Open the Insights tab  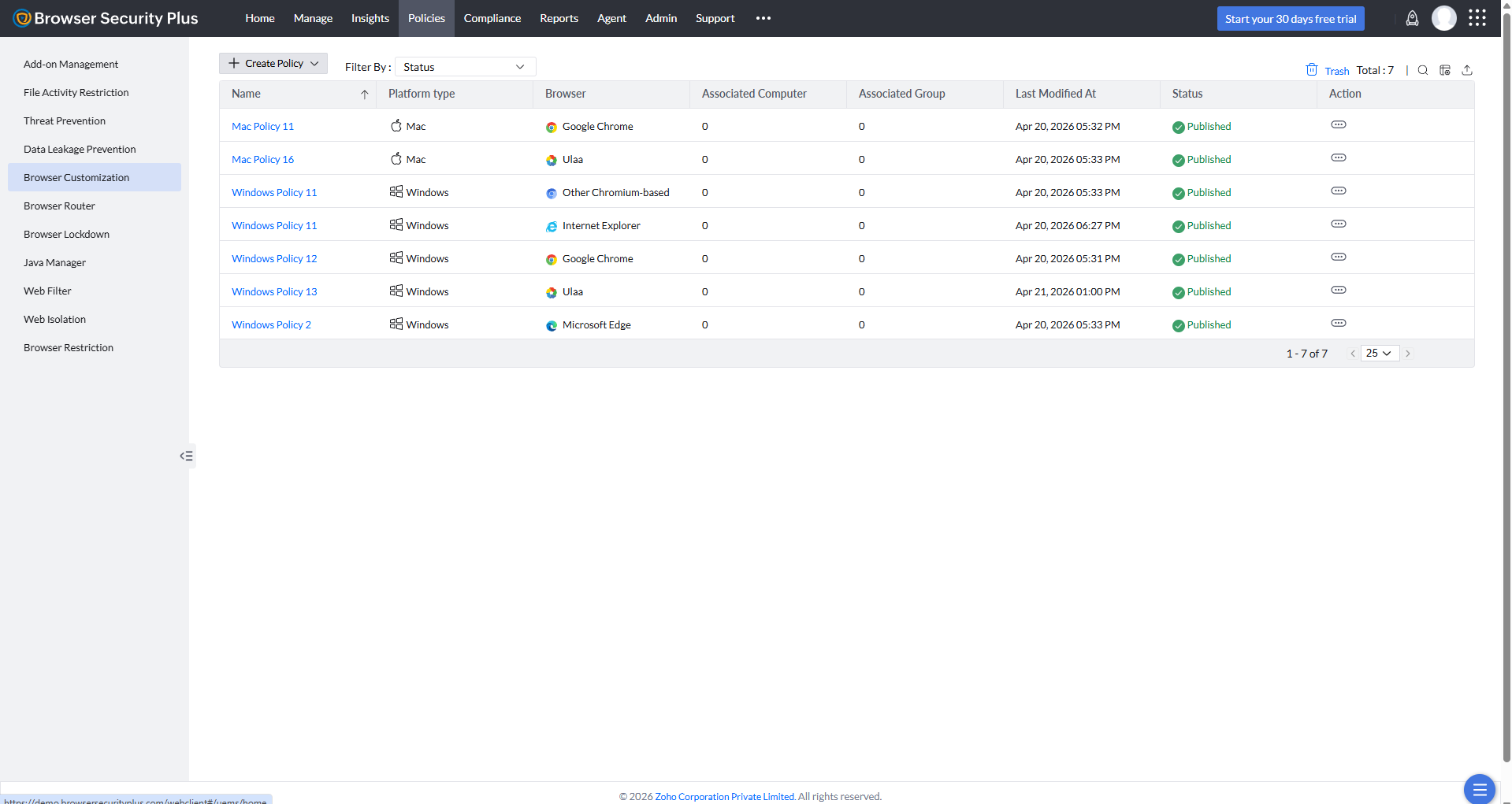pyautogui.click(x=370, y=18)
